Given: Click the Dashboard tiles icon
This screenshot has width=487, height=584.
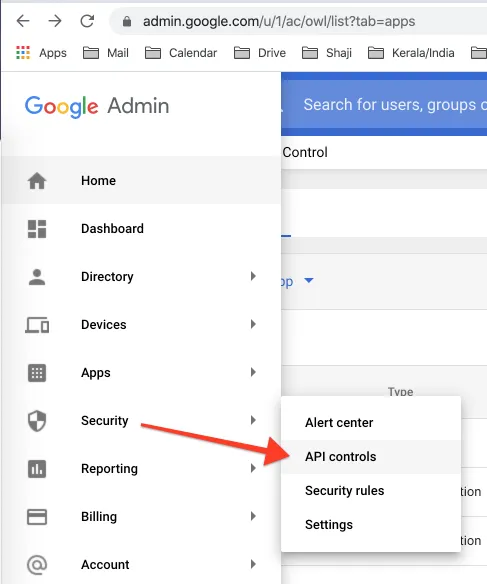Looking at the screenshot, I should coord(37,229).
